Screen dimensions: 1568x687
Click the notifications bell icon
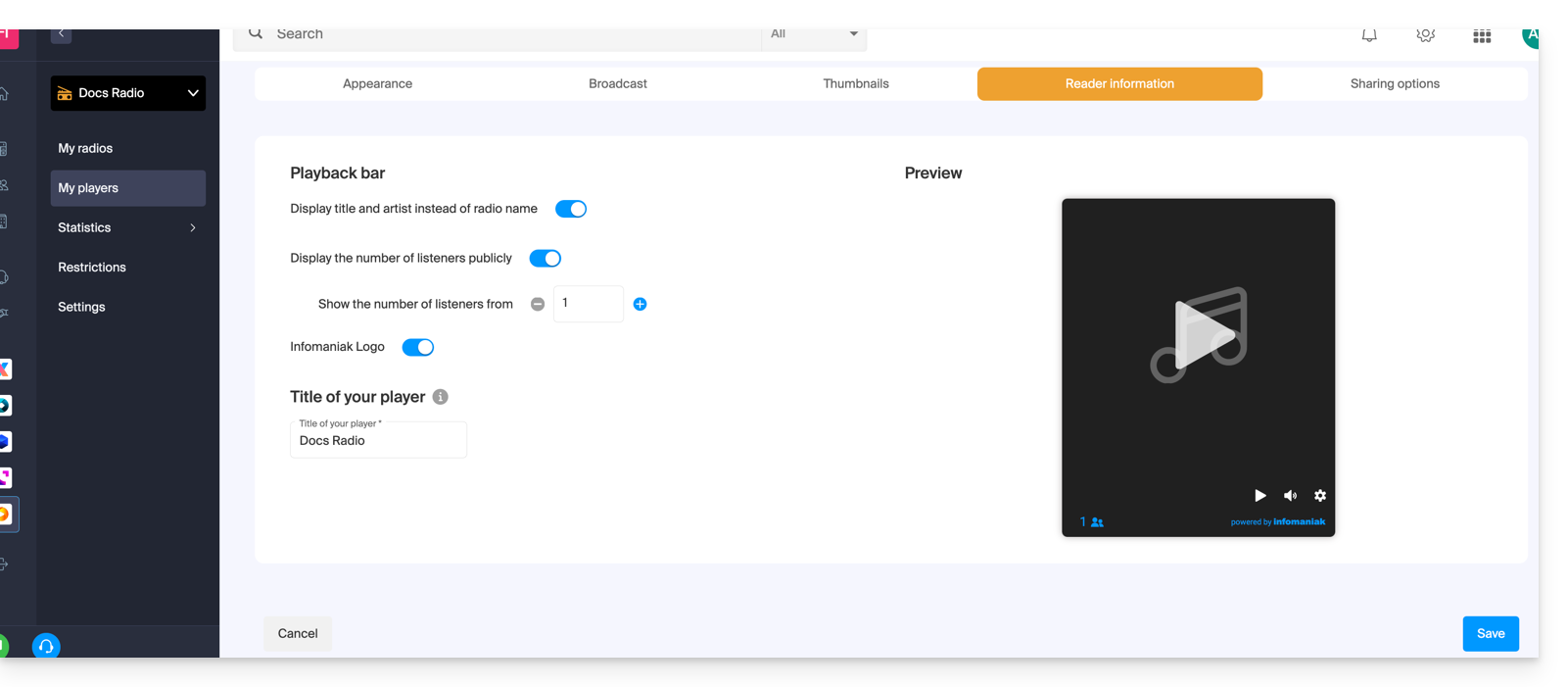pyautogui.click(x=1369, y=35)
